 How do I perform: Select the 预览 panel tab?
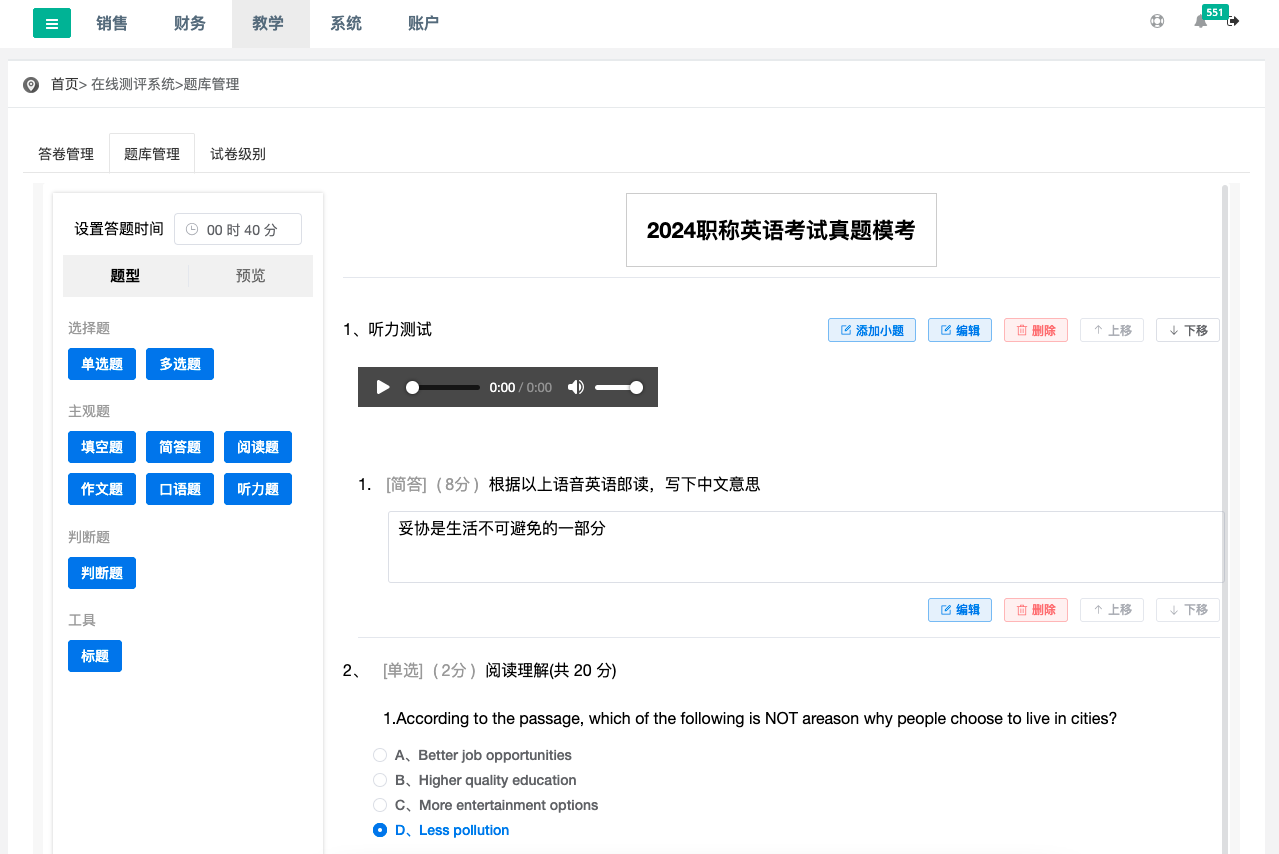click(251, 276)
